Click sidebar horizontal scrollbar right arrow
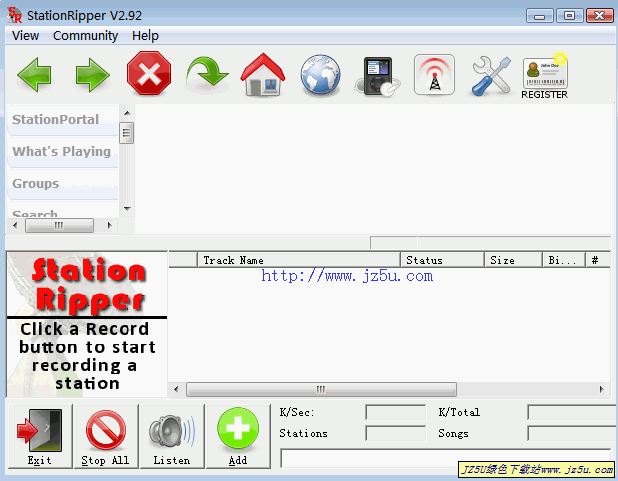Image resolution: width=618 pixels, height=481 pixels. (x=109, y=226)
